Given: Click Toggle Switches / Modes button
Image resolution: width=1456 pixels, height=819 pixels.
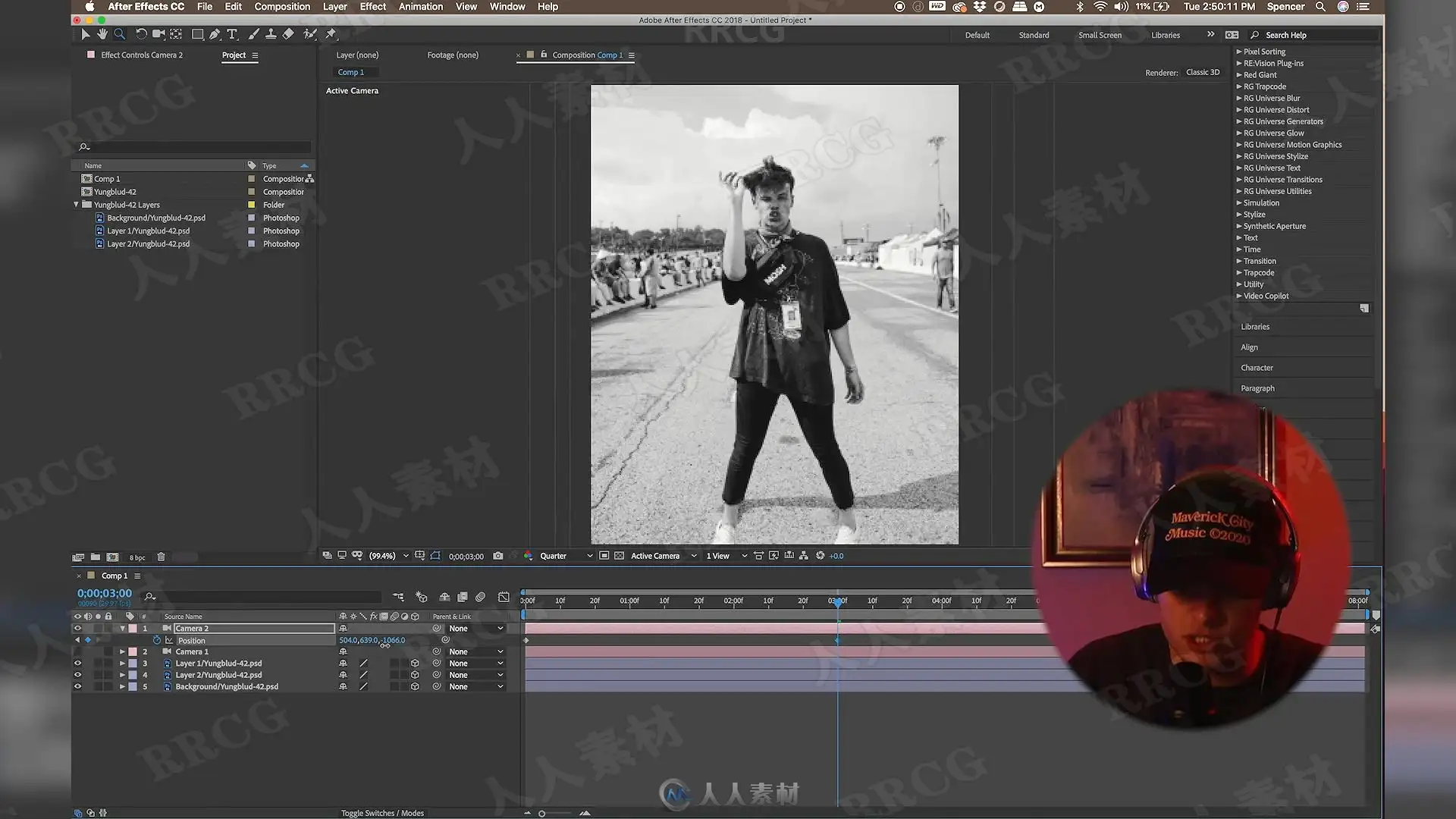Looking at the screenshot, I should (x=382, y=813).
